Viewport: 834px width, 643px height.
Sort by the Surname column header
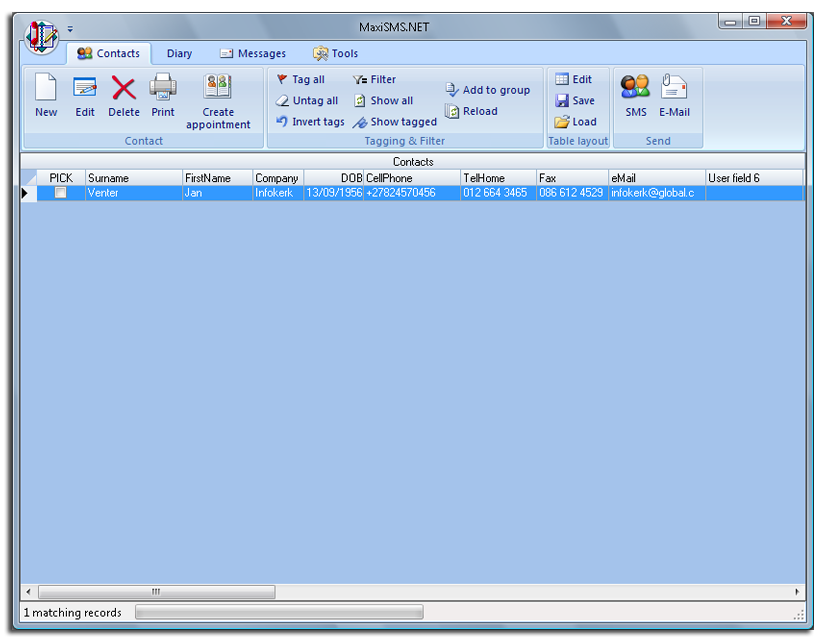134,178
